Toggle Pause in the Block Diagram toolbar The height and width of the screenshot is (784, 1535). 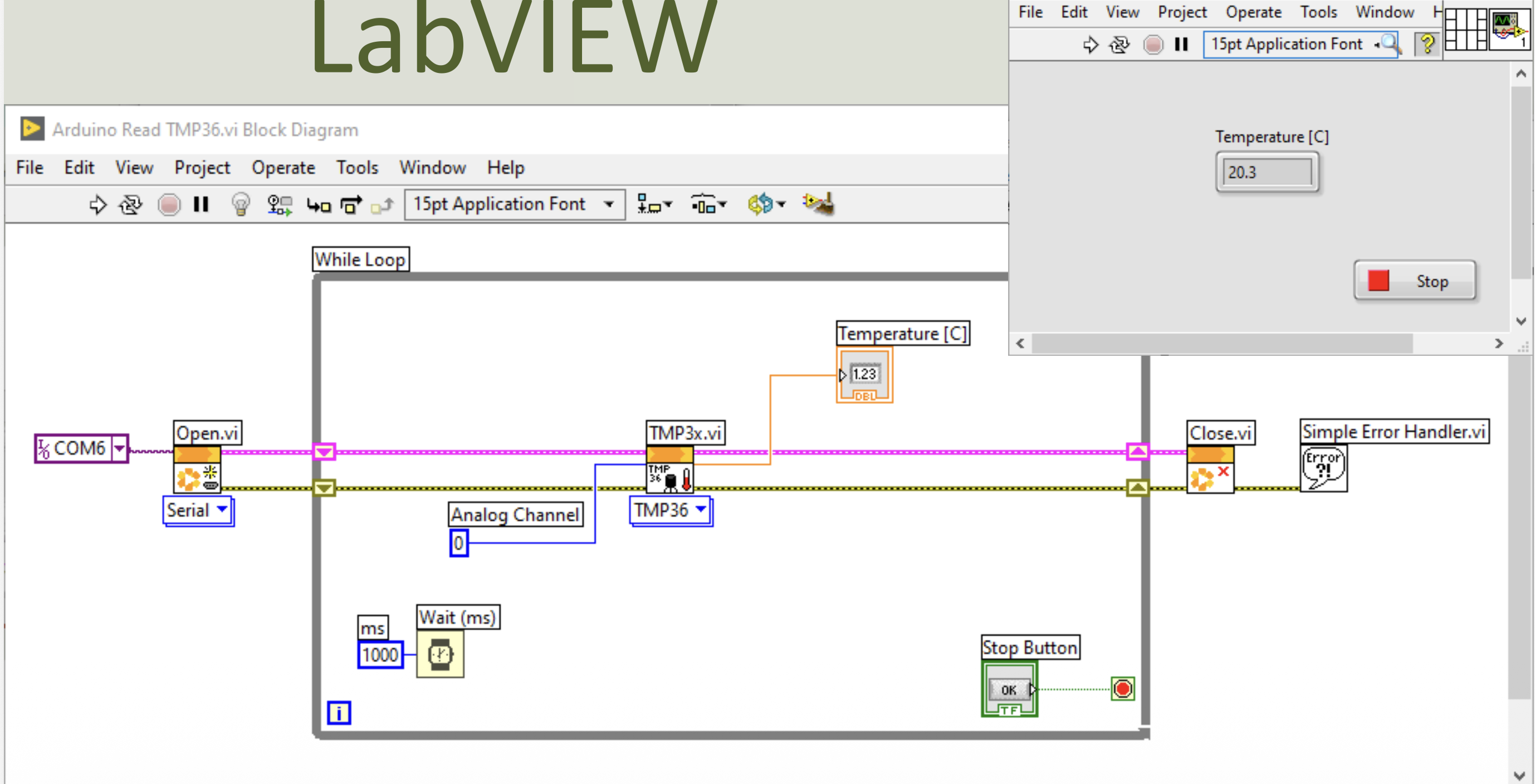(201, 204)
